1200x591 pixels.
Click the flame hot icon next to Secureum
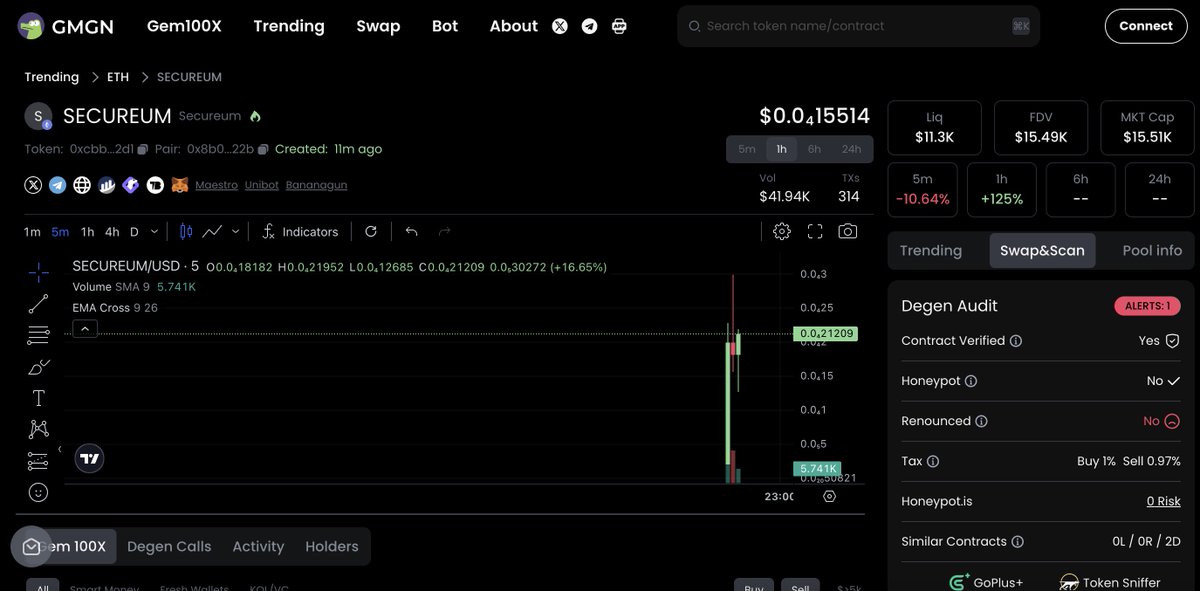[255, 116]
